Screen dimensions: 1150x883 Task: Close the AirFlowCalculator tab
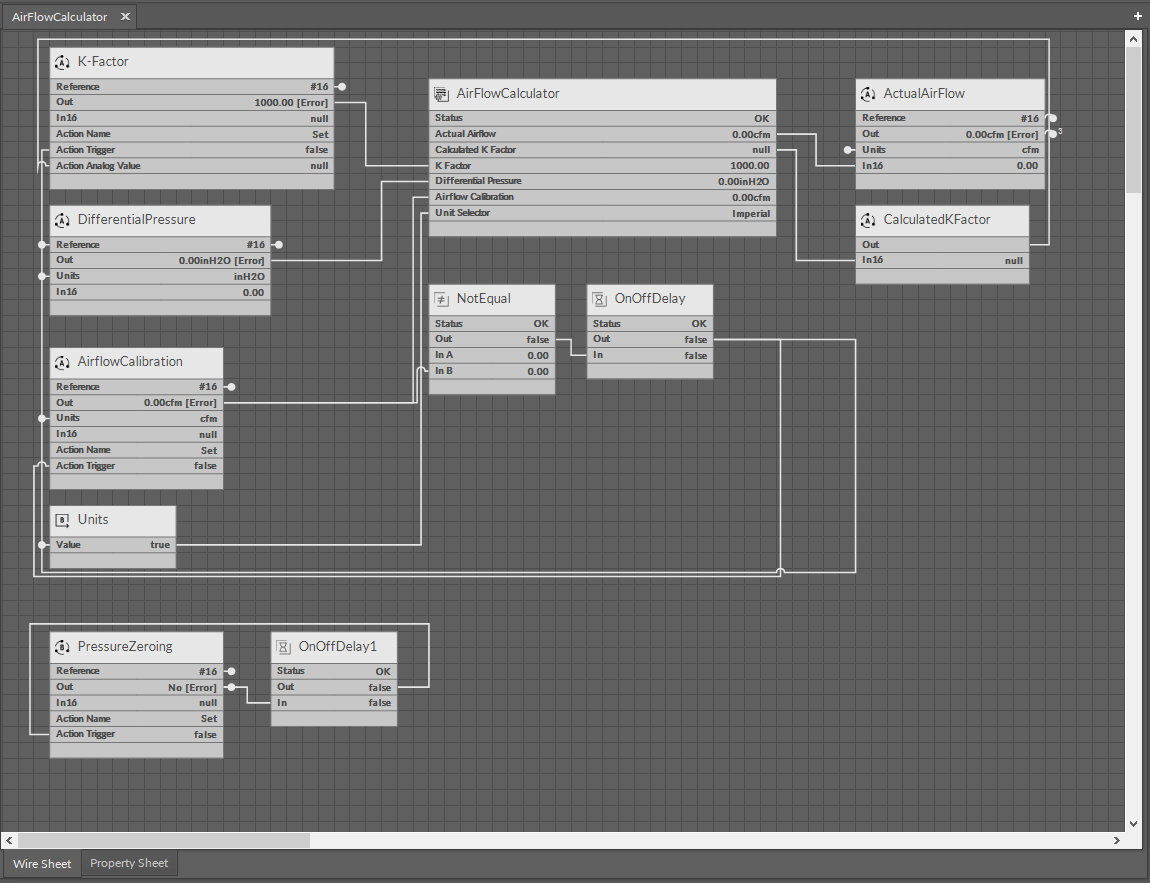click(x=125, y=17)
